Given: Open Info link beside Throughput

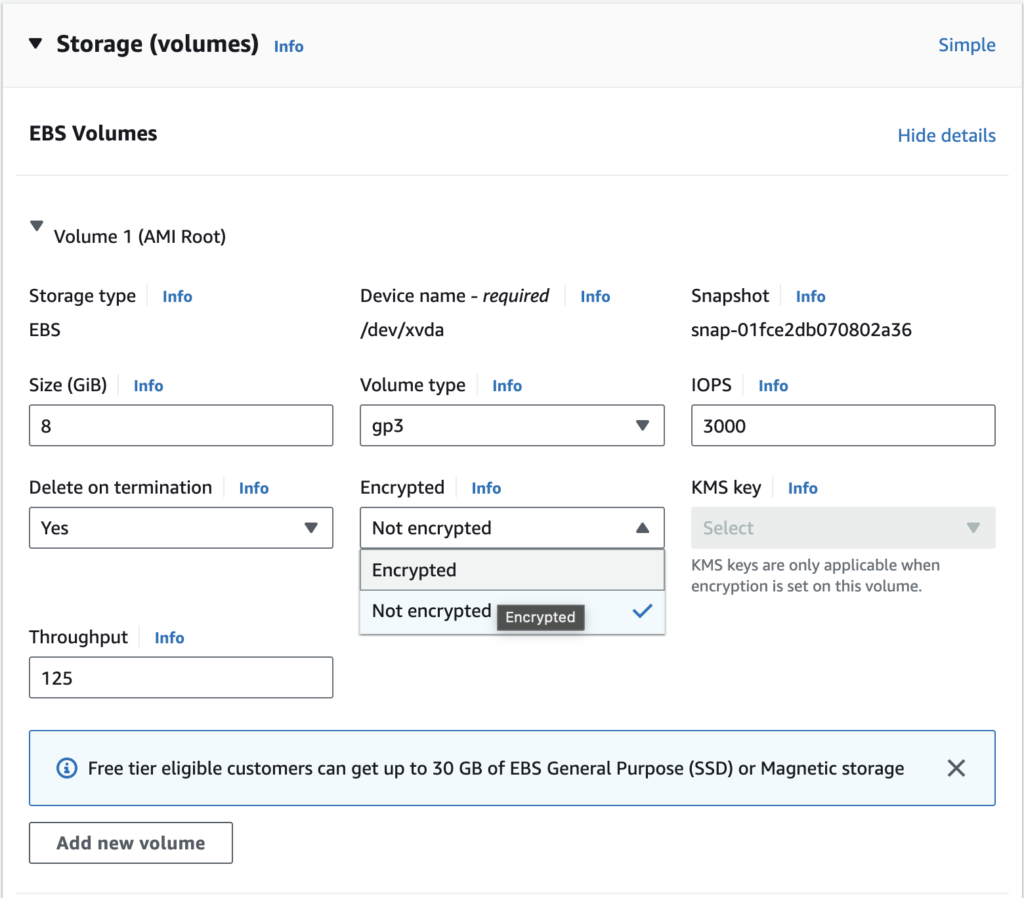Looking at the screenshot, I should coord(169,638).
